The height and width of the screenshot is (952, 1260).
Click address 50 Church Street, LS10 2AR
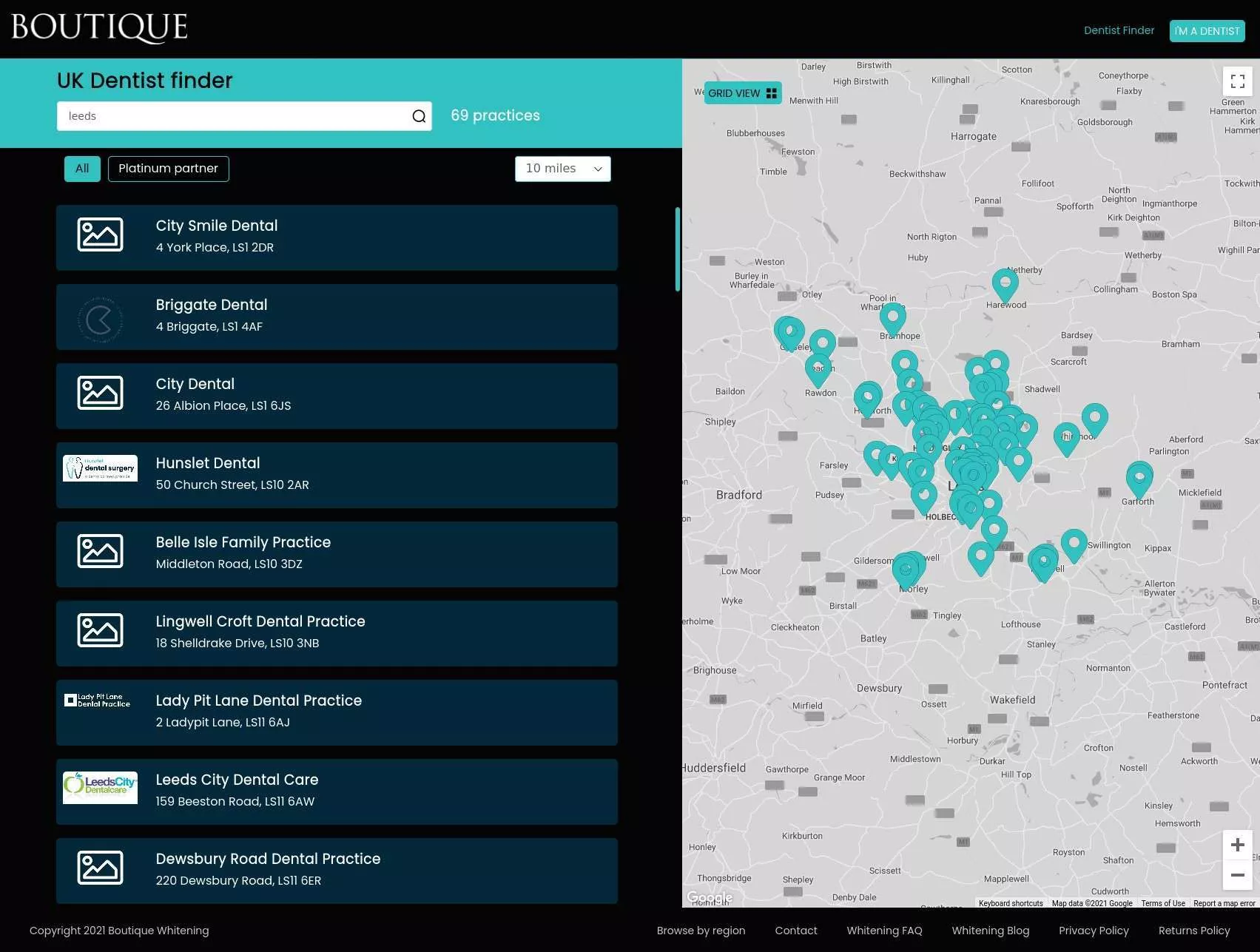(232, 485)
